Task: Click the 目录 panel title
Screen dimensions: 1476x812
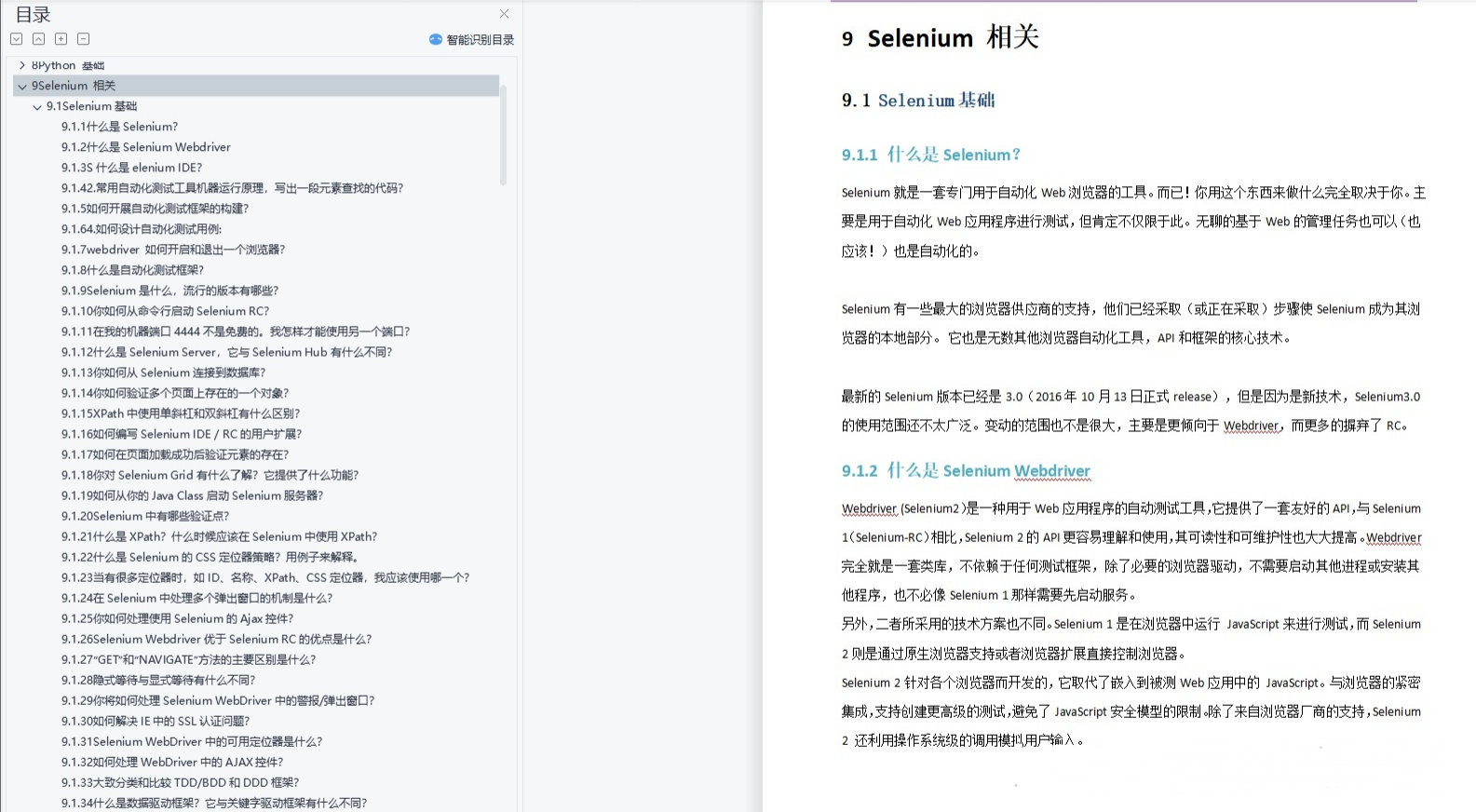Action: (34, 14)
